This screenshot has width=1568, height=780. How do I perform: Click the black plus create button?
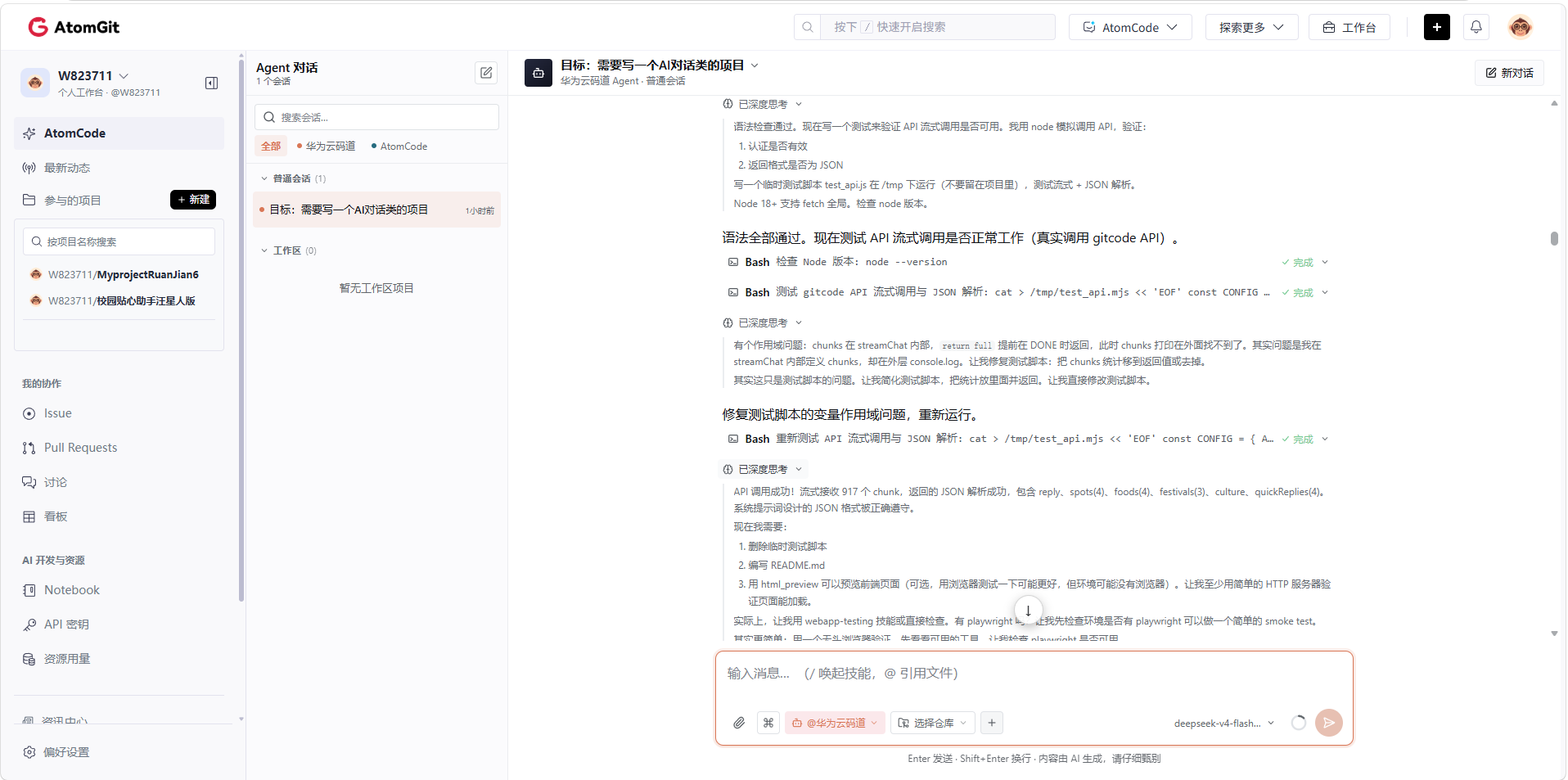click(x=1436, y=27)
